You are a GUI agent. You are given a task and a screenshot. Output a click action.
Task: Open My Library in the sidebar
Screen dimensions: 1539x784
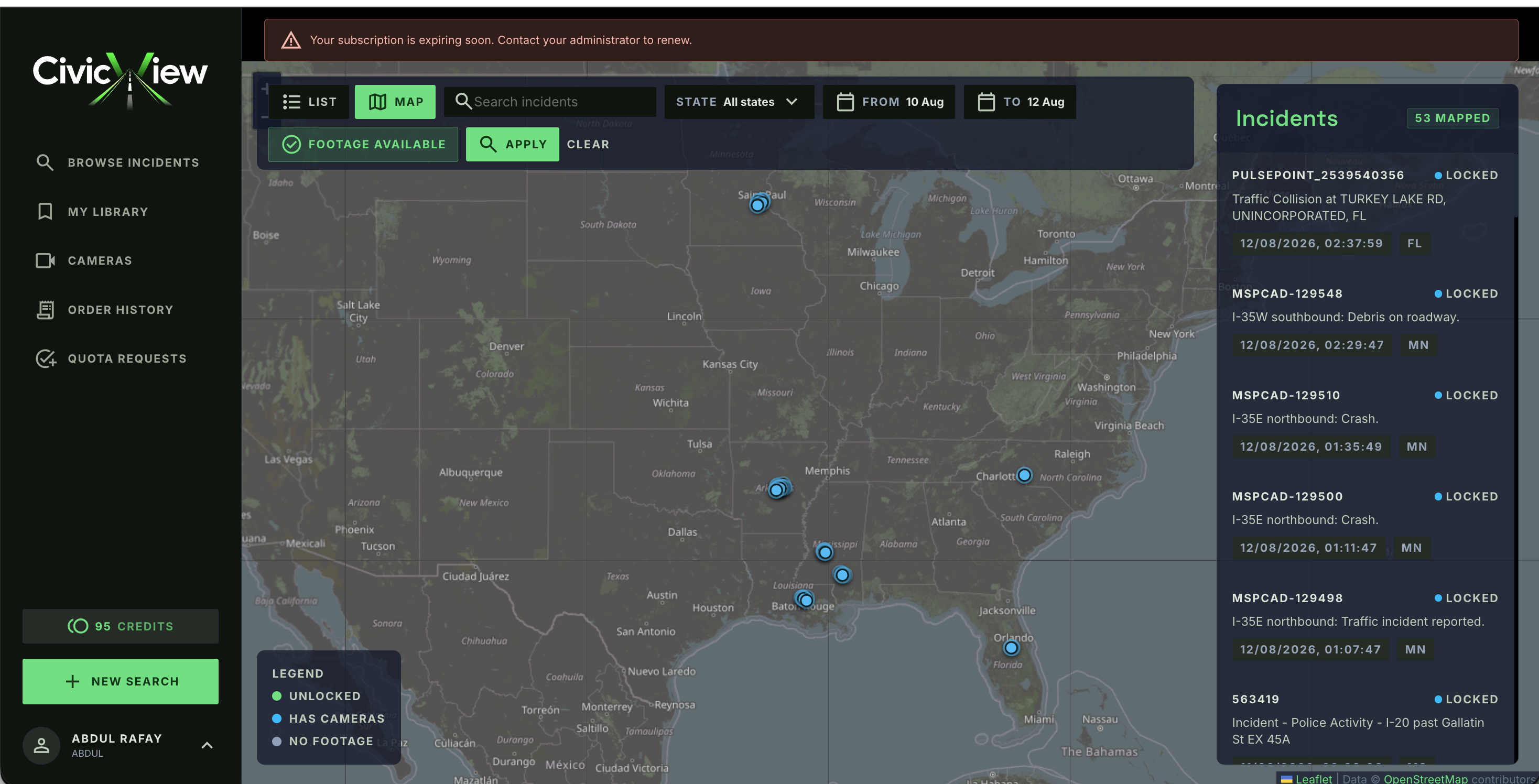(x=92, y=212)
